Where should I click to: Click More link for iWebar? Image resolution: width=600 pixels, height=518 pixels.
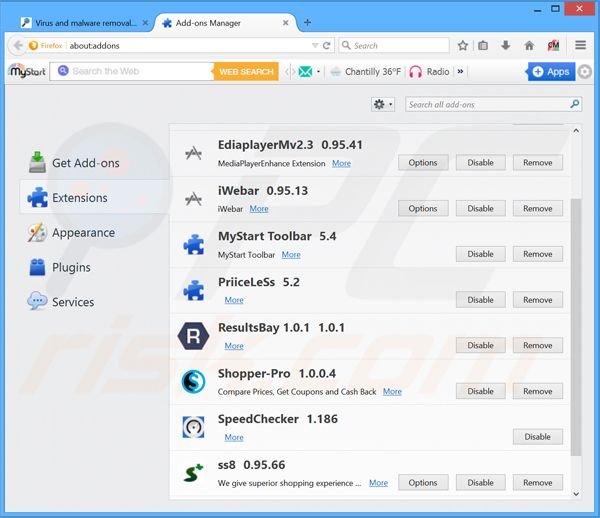tap(259, 209)
